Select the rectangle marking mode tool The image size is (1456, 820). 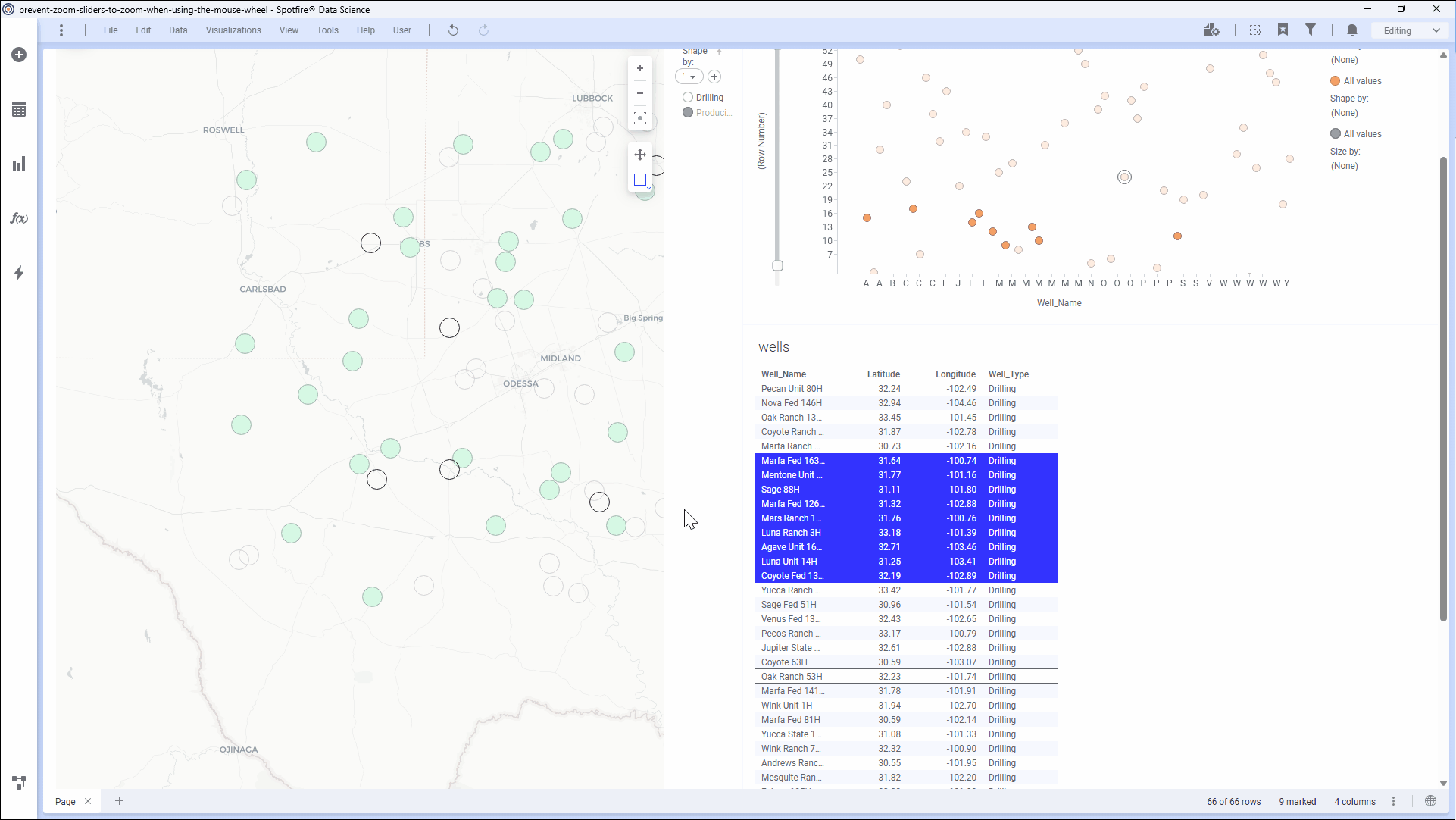pyautogui.click(x=640, y=180)
